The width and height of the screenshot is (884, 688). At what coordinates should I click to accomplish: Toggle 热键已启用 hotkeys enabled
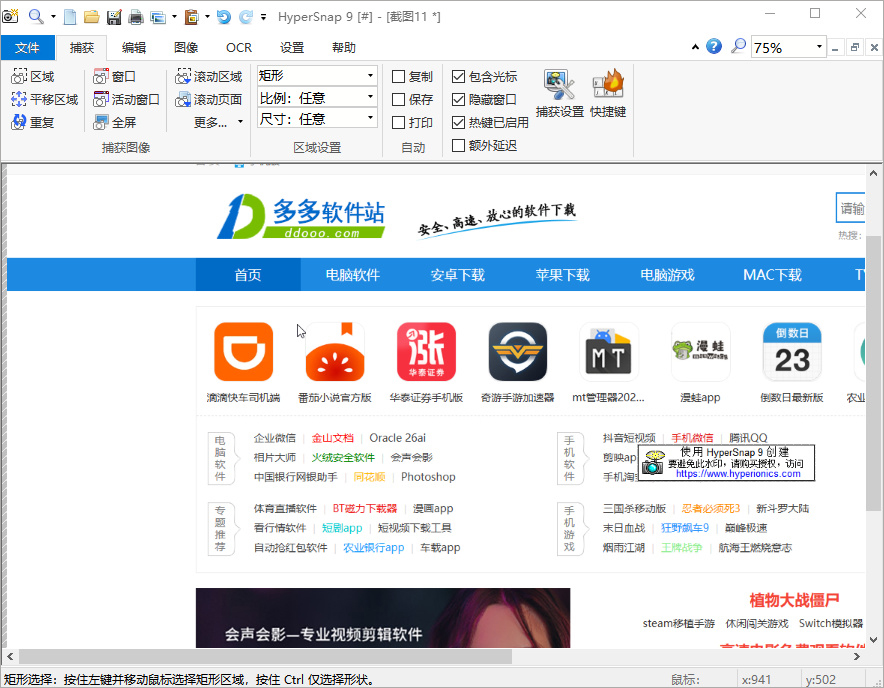click(458, 122)
